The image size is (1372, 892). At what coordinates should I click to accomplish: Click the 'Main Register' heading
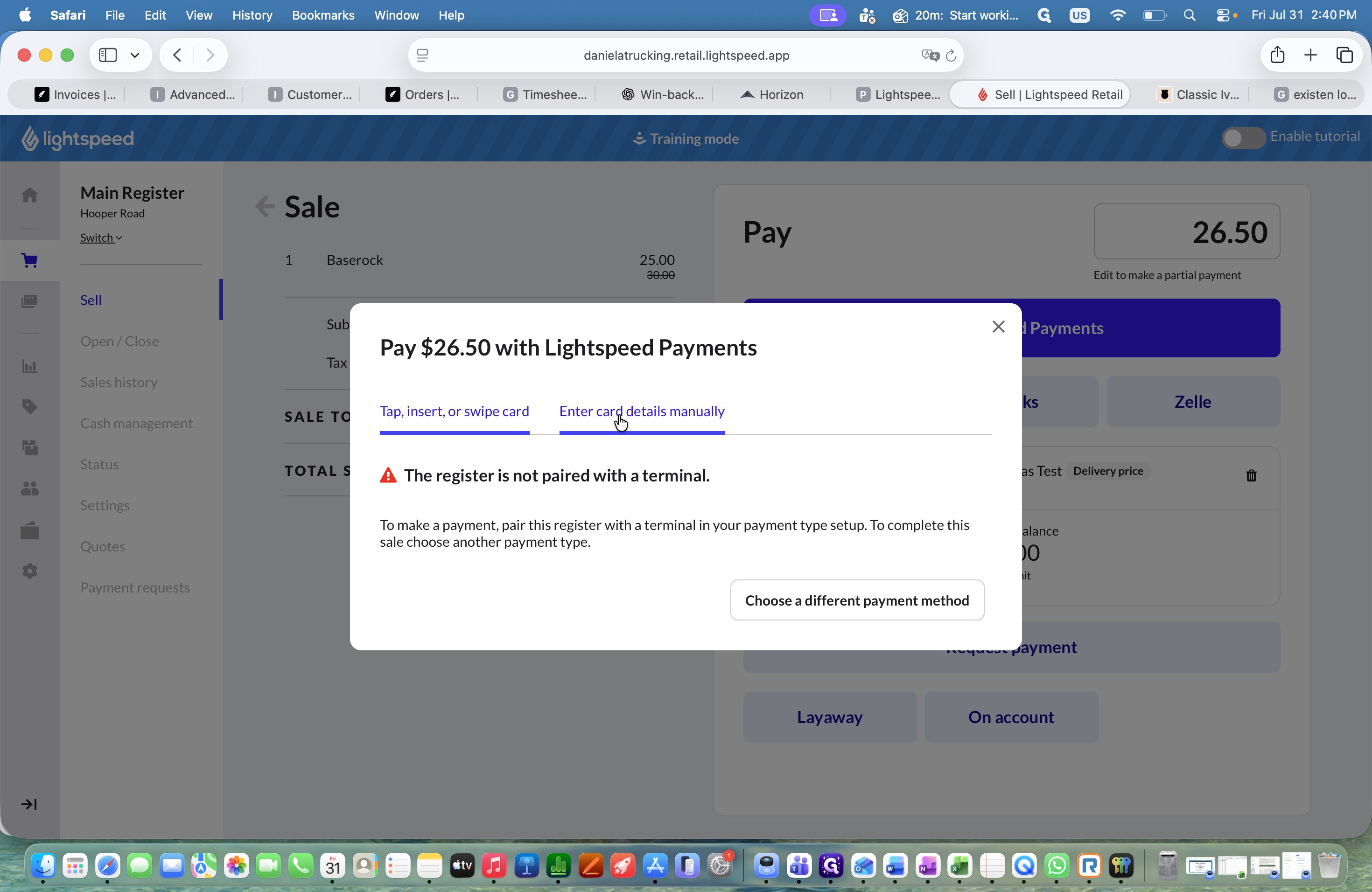tap(132, 193)
